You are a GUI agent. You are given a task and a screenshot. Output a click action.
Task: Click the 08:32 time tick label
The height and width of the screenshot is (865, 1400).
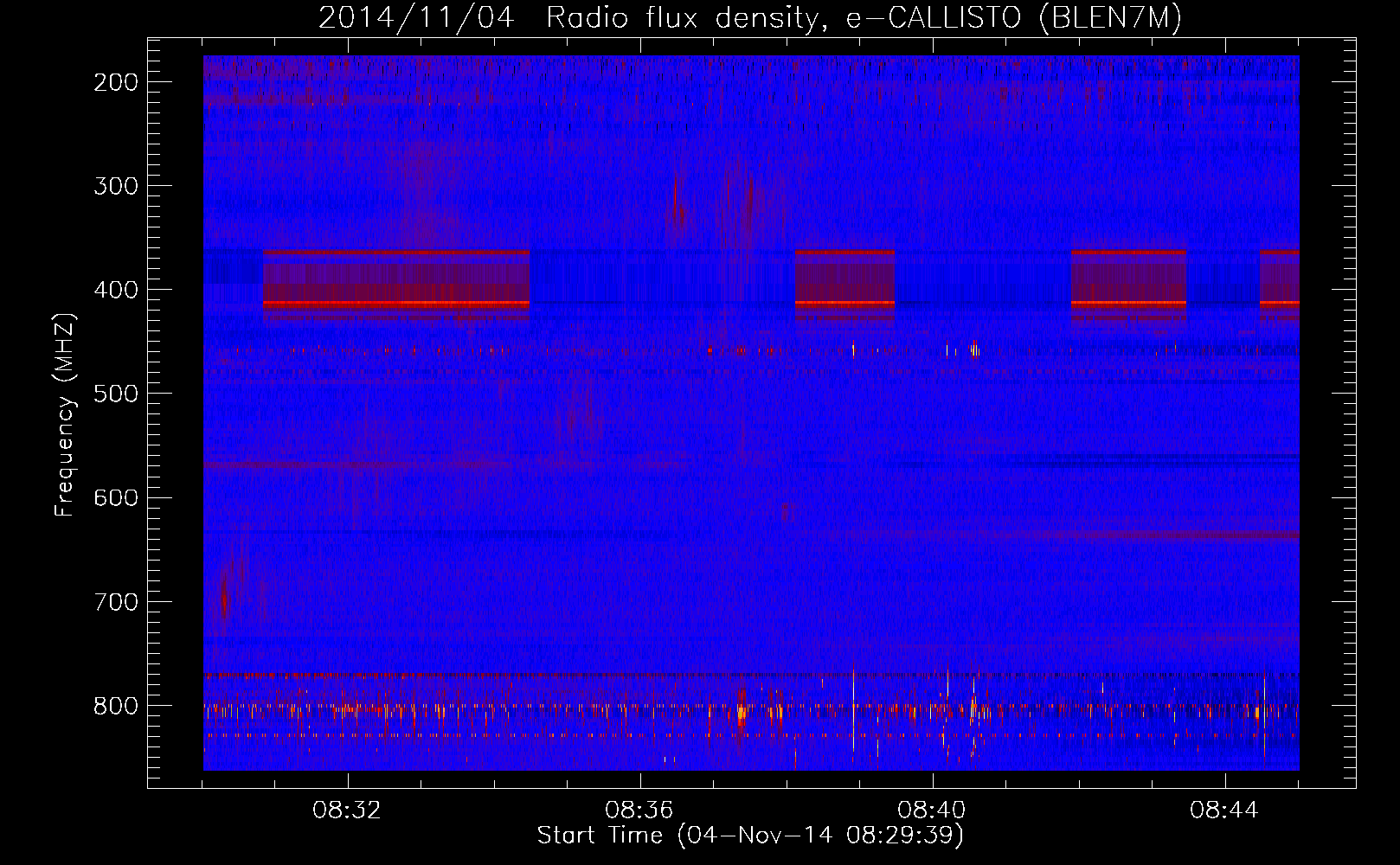click(x=347, y=811)
